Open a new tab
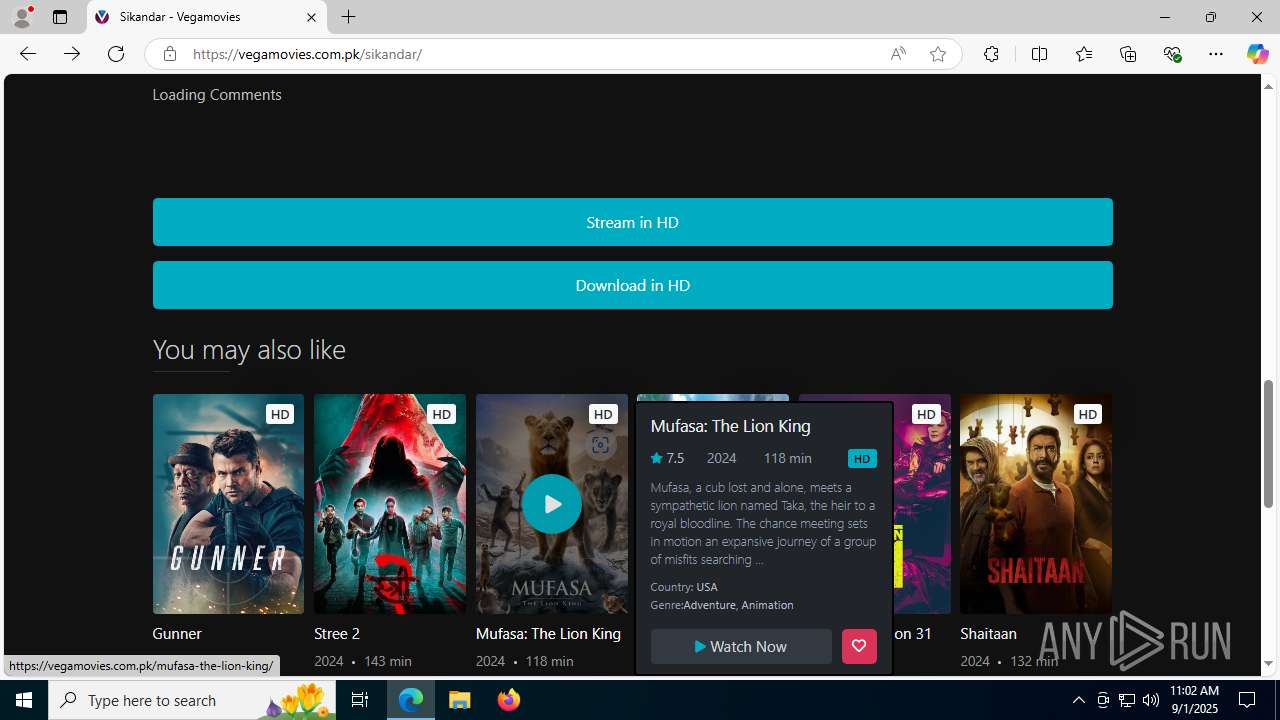 click(348, 17)
